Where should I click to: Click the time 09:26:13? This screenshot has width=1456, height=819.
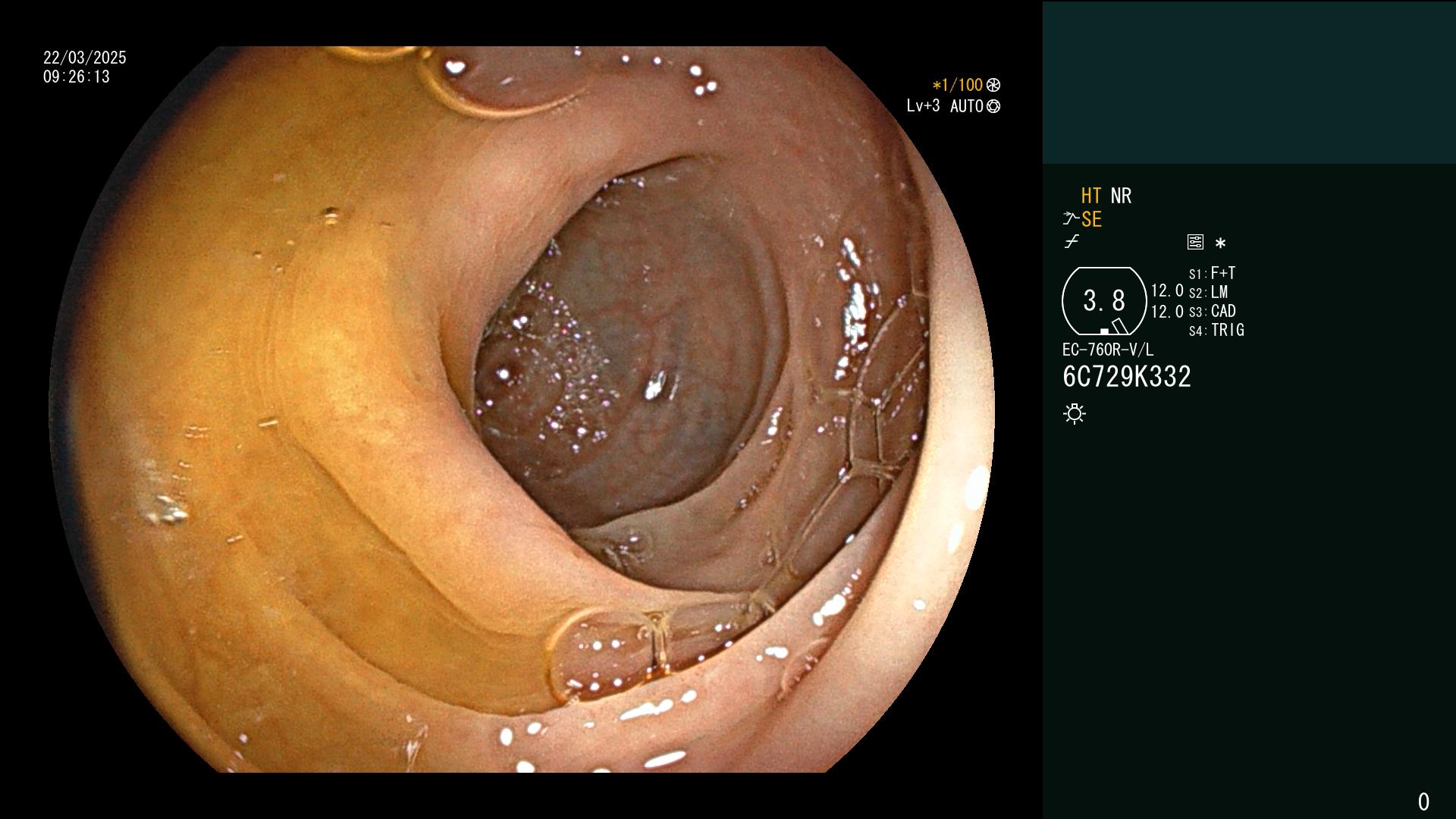click(77, 77)
